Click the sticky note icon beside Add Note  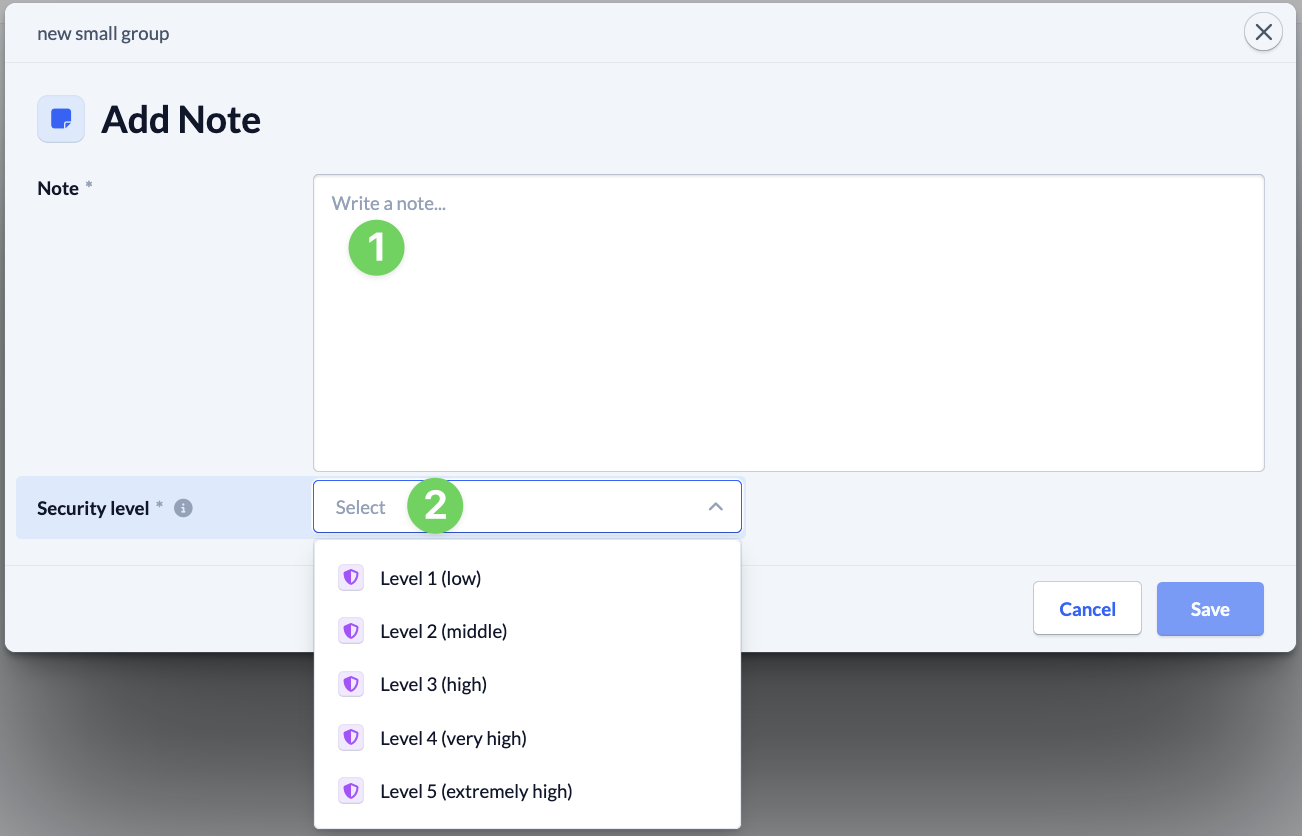[x=61, y=119]
